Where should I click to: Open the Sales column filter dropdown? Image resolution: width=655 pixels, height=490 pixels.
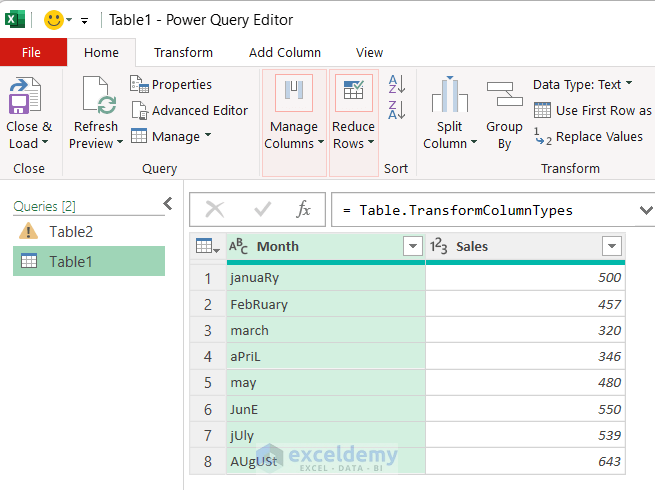point(612,246)
